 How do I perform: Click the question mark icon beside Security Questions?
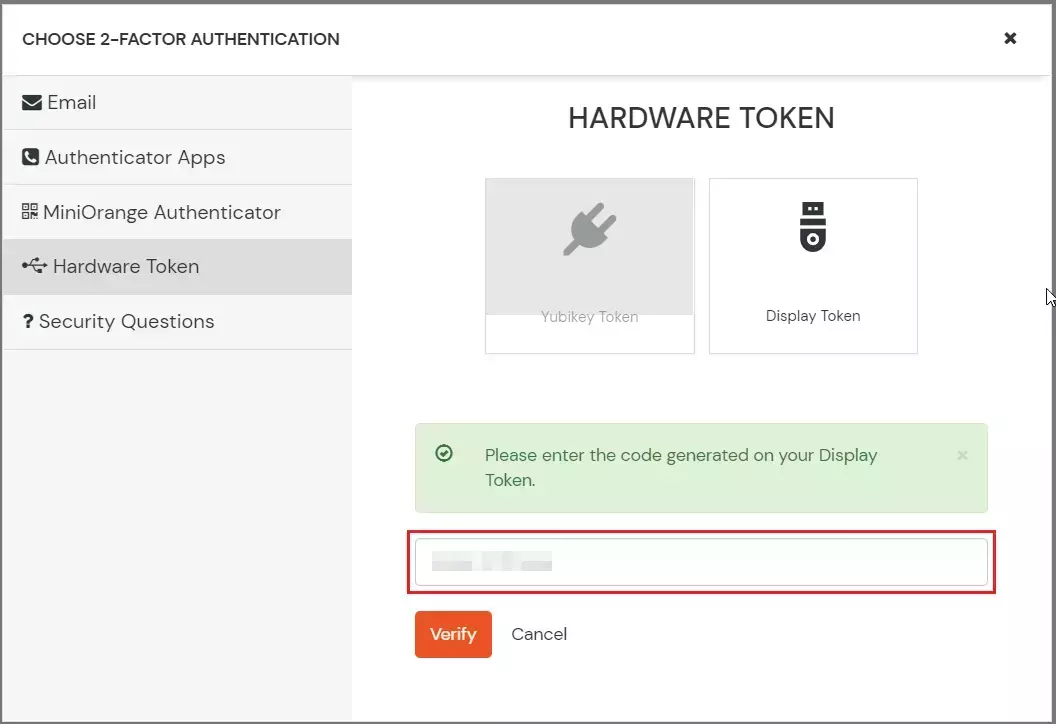tap(28, 321)
